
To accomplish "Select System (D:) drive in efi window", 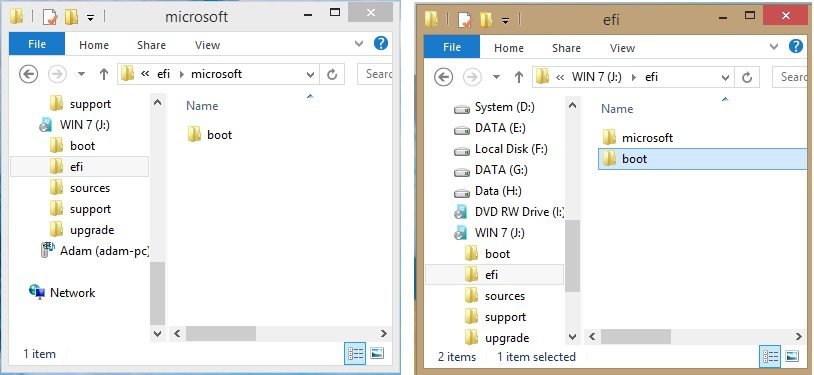I will 494,107.
